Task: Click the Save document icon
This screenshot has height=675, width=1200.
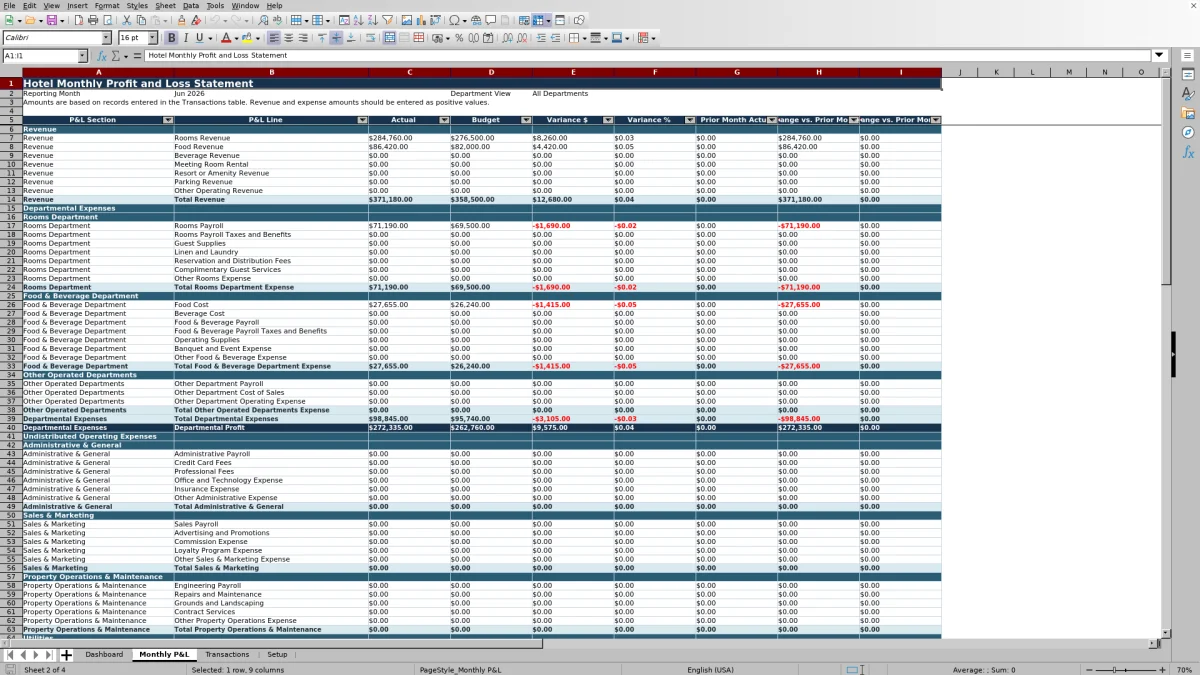Action: (x=51, y=20)
